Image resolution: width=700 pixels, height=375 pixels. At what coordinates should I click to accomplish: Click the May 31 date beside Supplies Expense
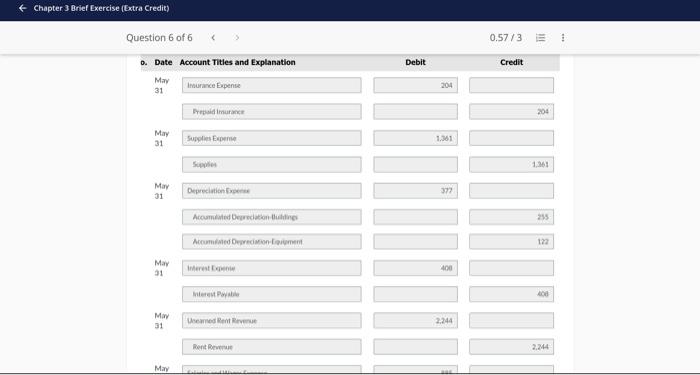[162, 138]
